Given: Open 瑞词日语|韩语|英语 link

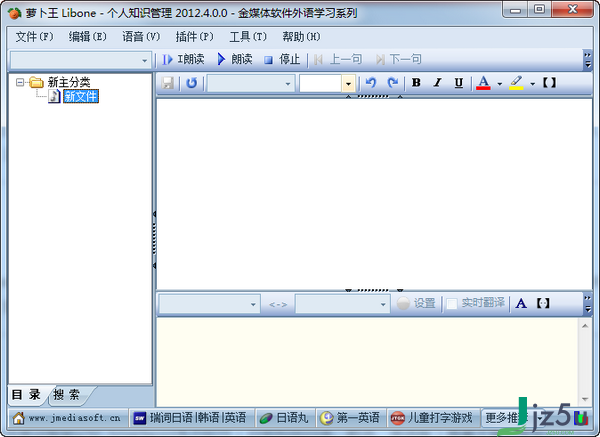Looking at the screenshot, I should [x=191, y=418].
